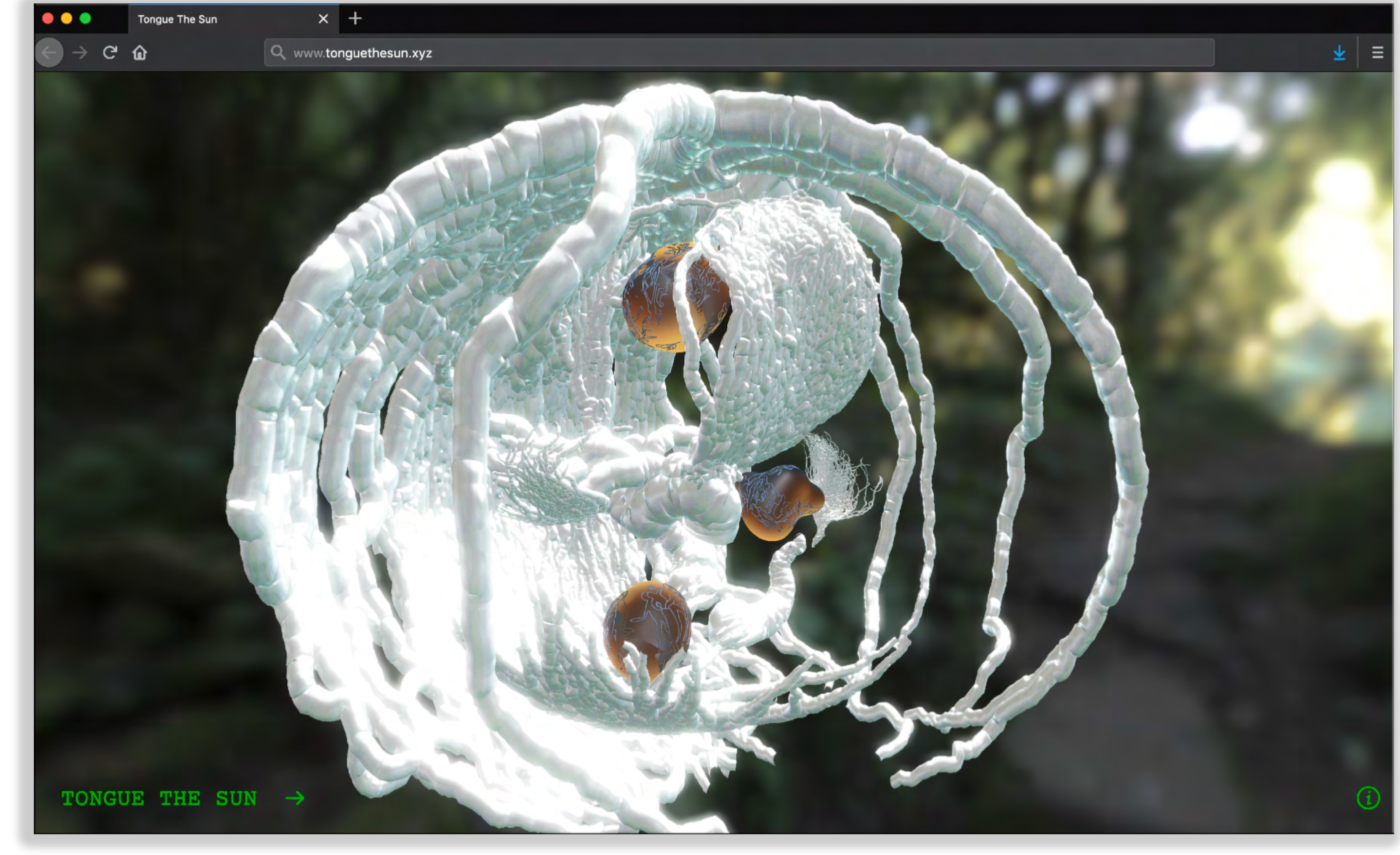Viewport: 1400px width, 855px height.
Task: Close the window with red button
Action: point(48,19)
